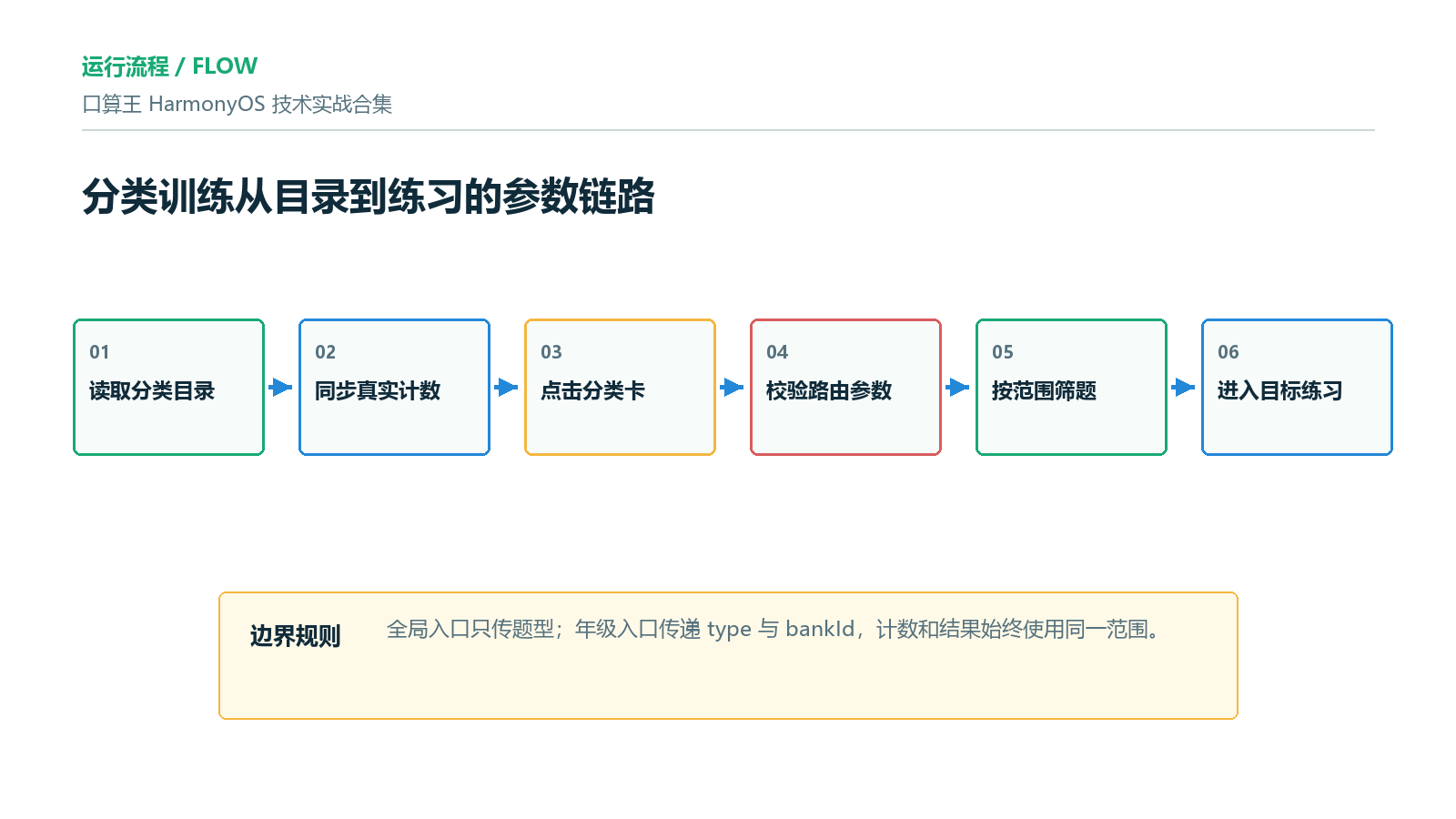Select the 点击分类卡 step box
1456x819 pixels.
[621, 387]
